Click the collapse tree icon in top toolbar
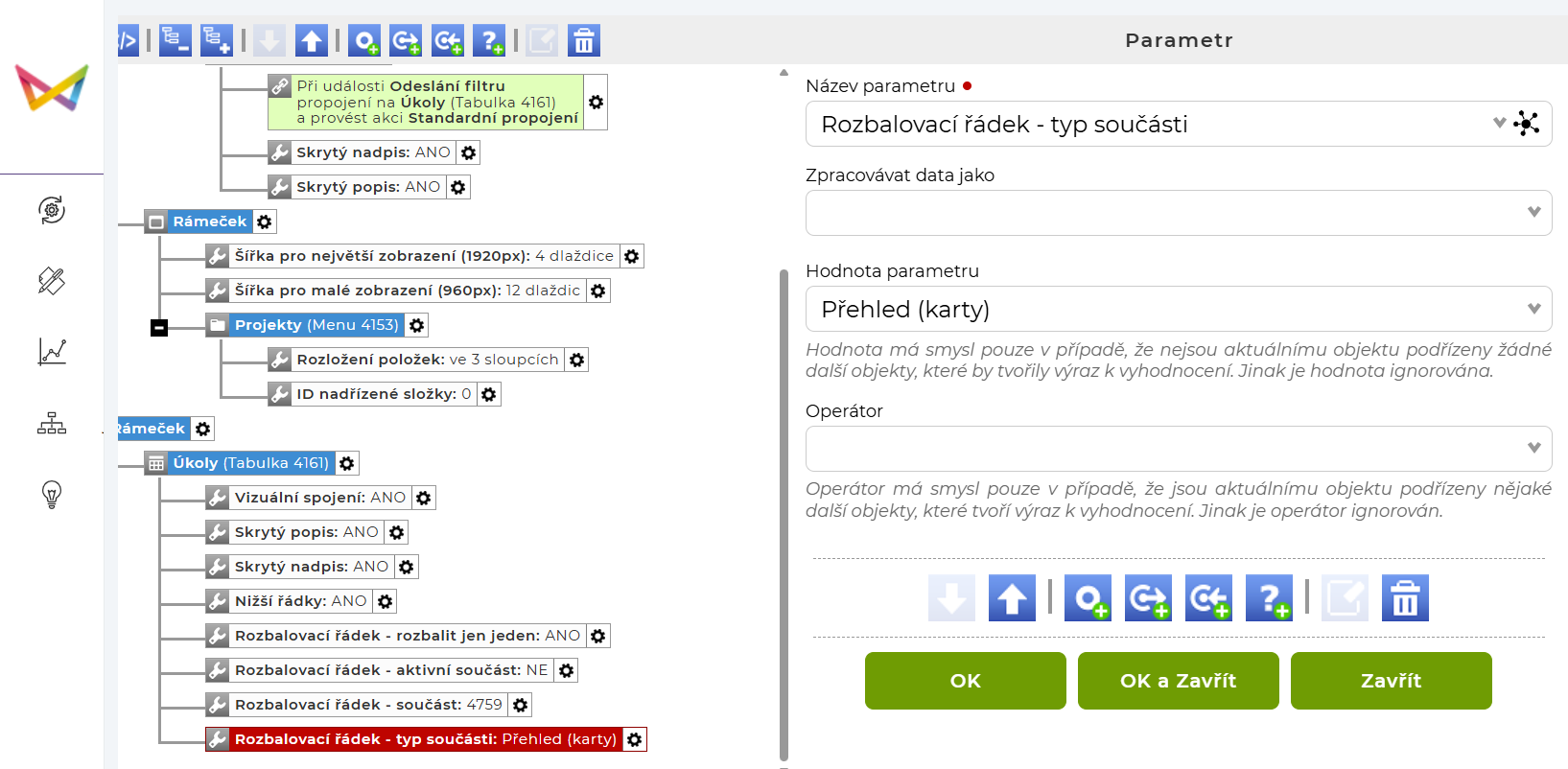Image resolution: width=1568 pixels, height=769 pixels. (x=175, y=40)
